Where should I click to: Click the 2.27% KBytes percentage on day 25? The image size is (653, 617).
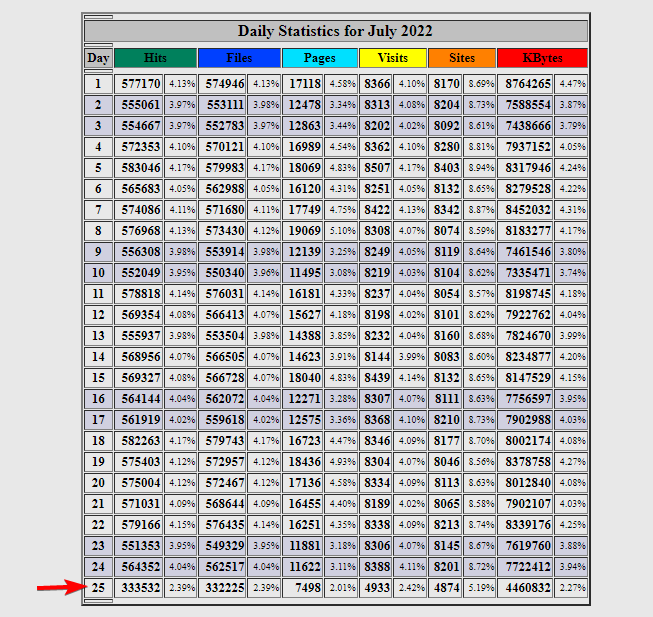pyautogui.click(x=571, y=587)
